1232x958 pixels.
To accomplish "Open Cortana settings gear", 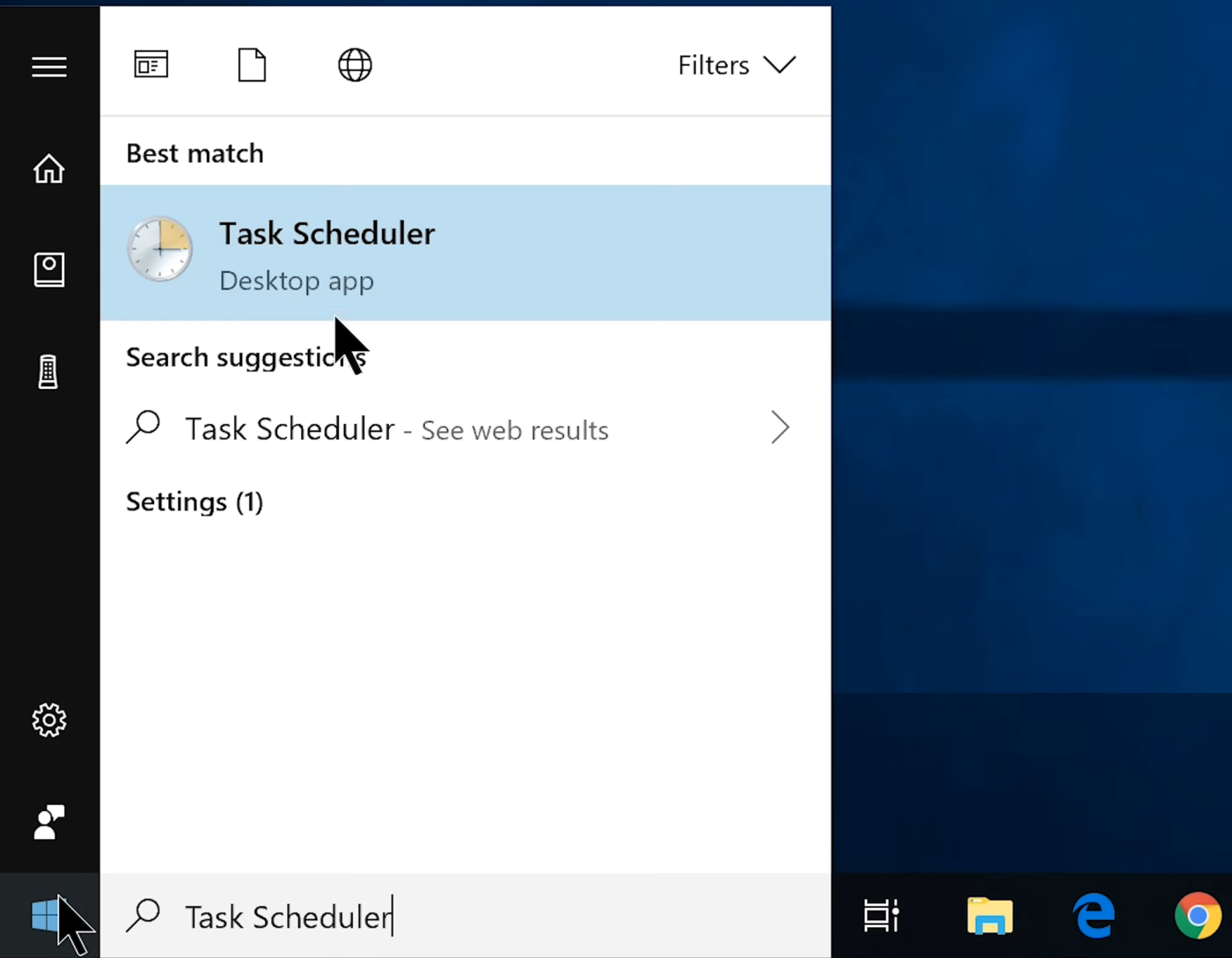I will pos(48,720).
